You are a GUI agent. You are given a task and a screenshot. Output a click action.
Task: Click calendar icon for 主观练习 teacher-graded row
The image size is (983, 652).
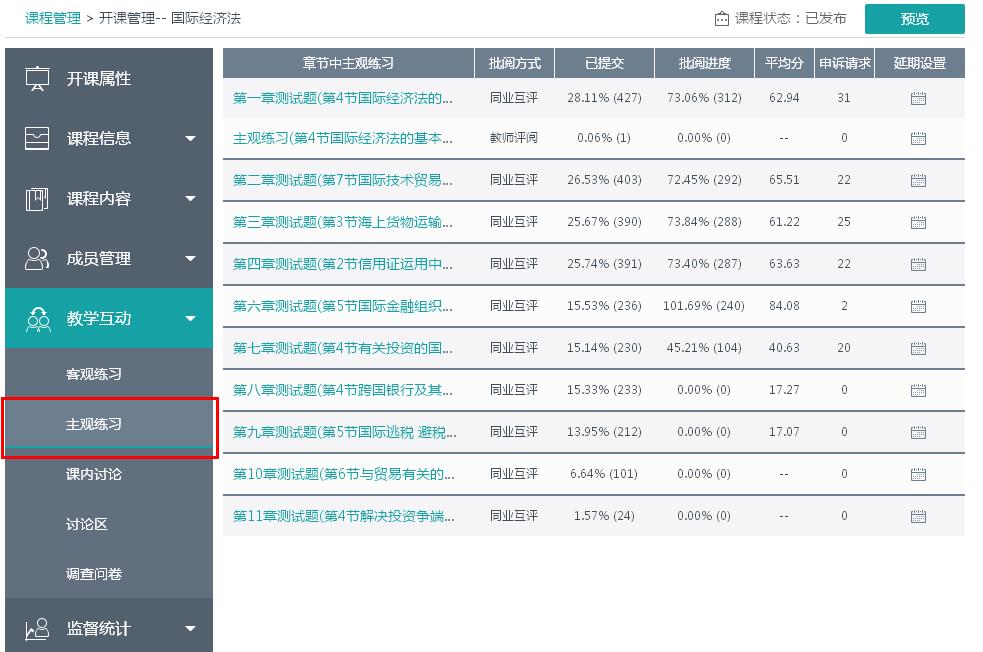coord(918,139)
